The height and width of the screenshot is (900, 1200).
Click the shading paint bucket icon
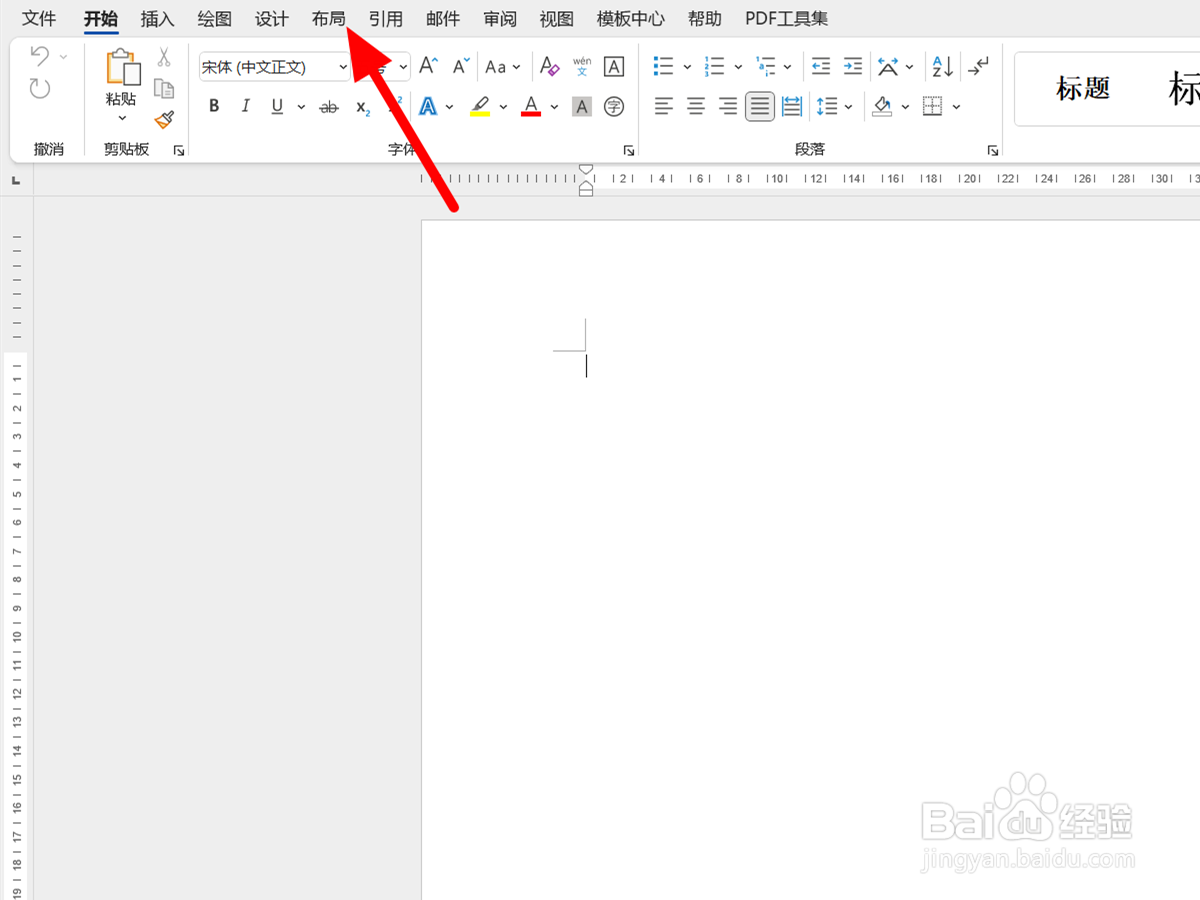[882, 106]
